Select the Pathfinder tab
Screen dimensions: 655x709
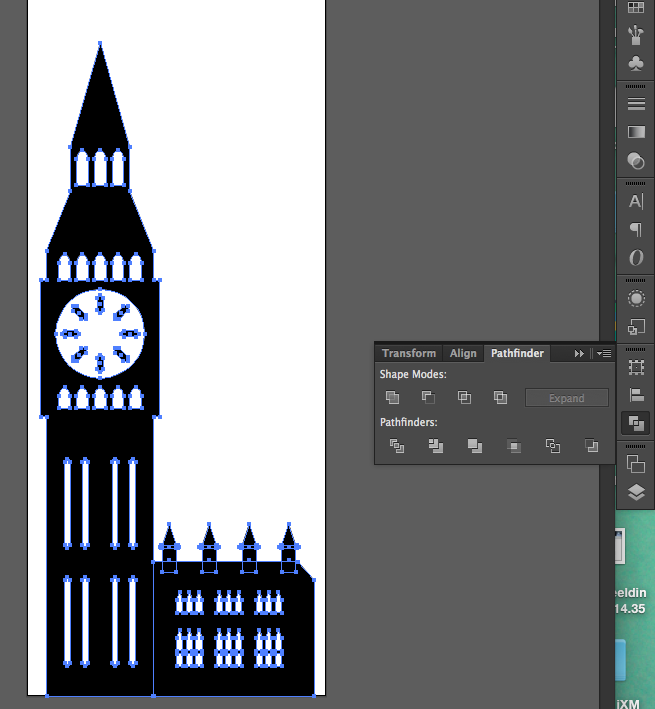(x=517, y=353)
